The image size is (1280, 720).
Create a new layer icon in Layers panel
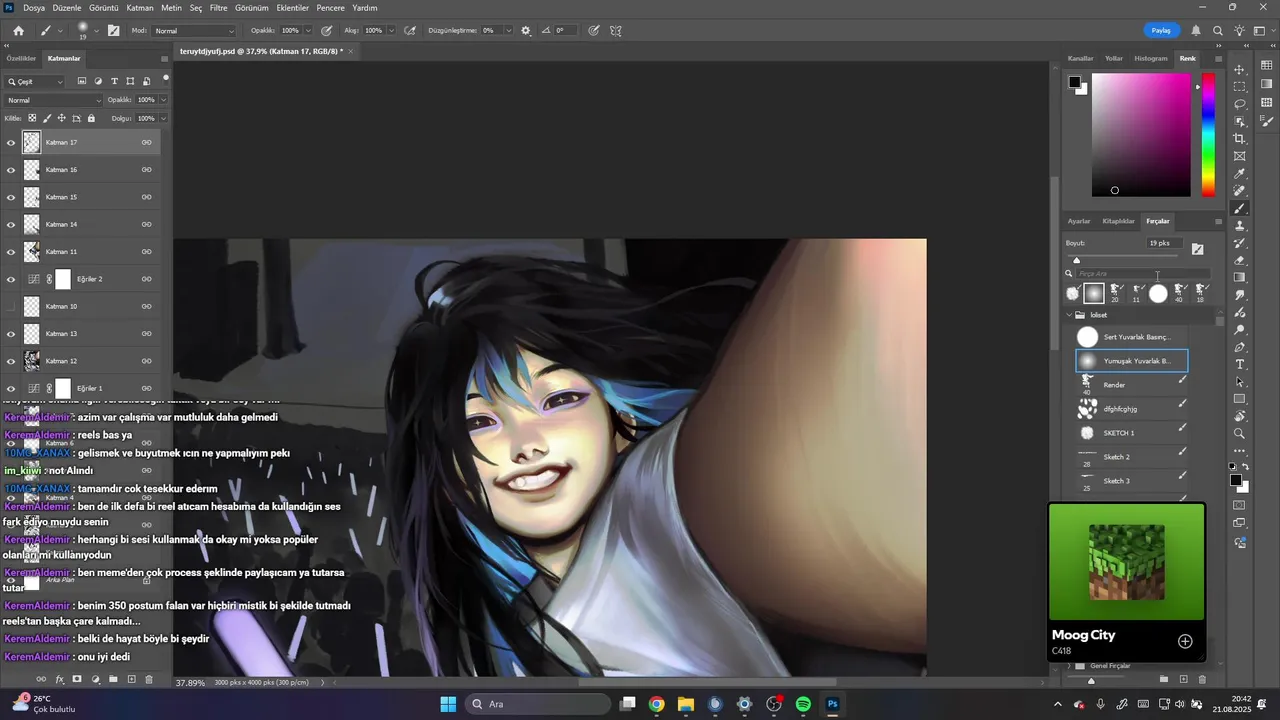point(131,679)
